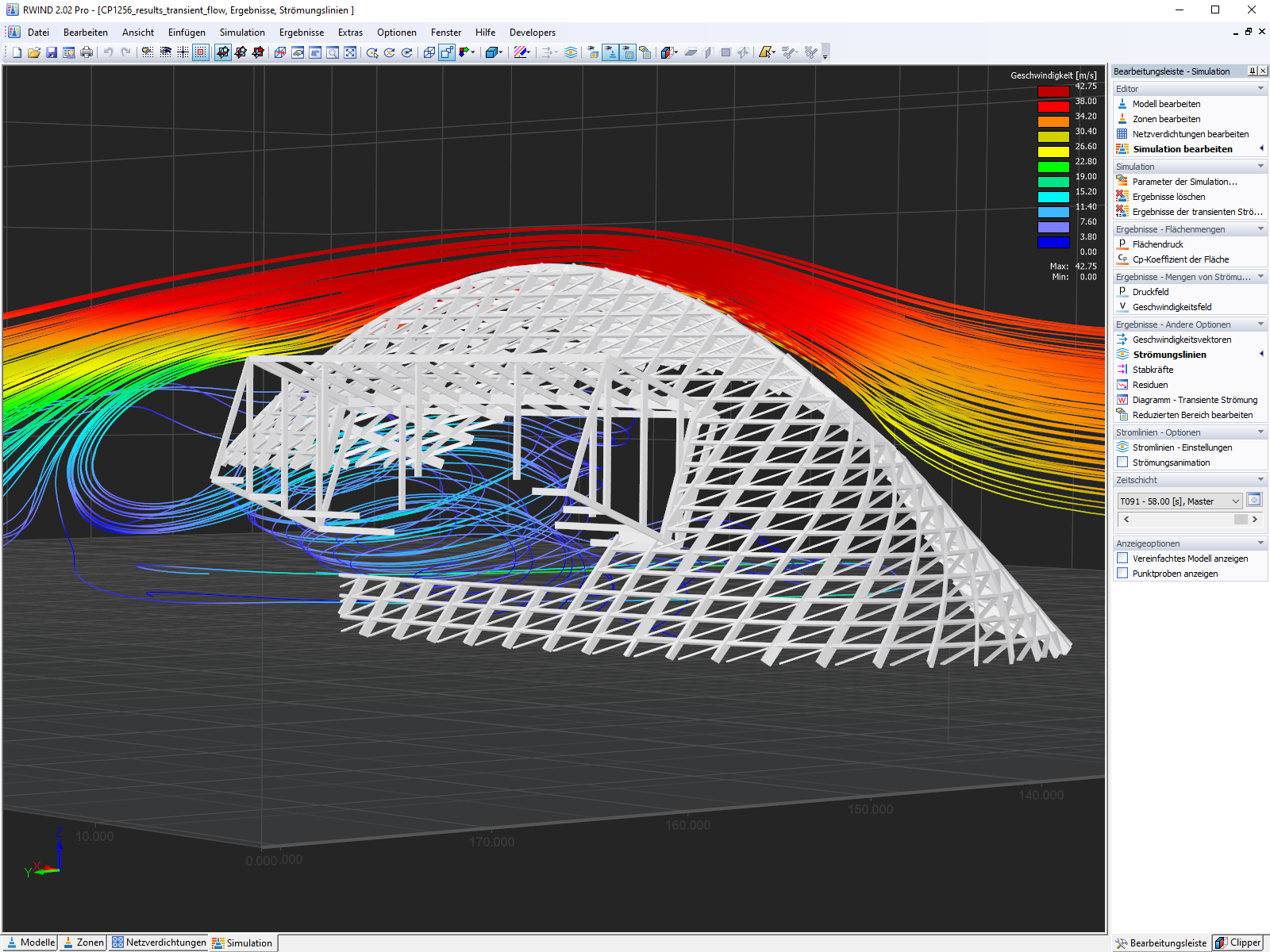Open the folder Open-file icon
The image size is (1270, 952).
pyautogui.click(x=34, y=52)
